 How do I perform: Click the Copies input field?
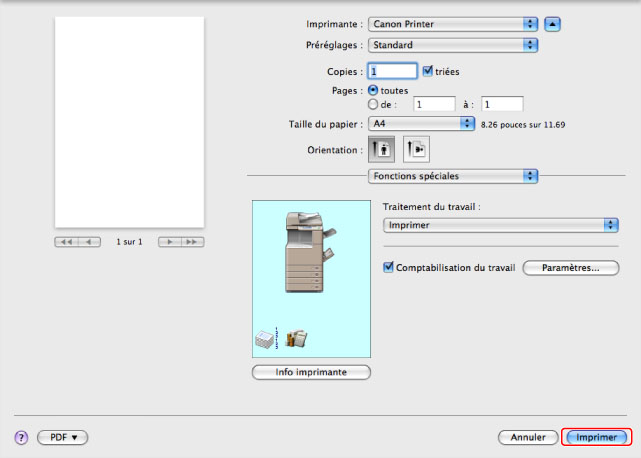click(392, 72)
